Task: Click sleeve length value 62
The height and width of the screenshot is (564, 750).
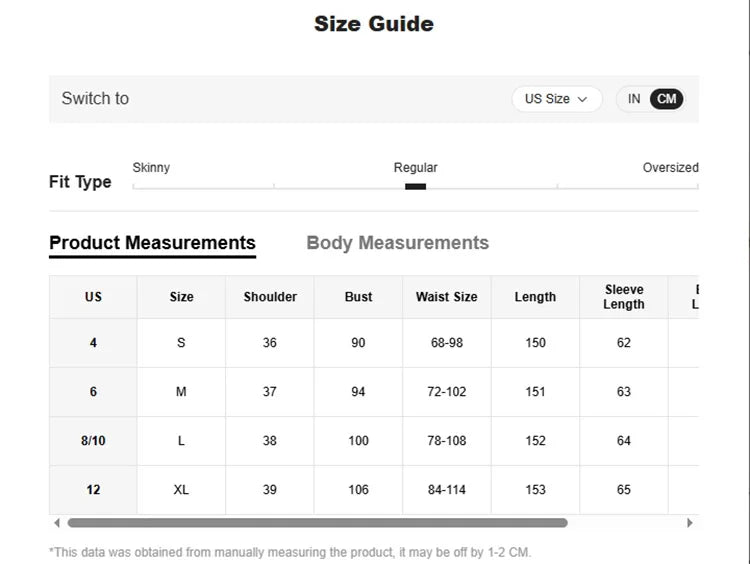Action: coord(624,343)
